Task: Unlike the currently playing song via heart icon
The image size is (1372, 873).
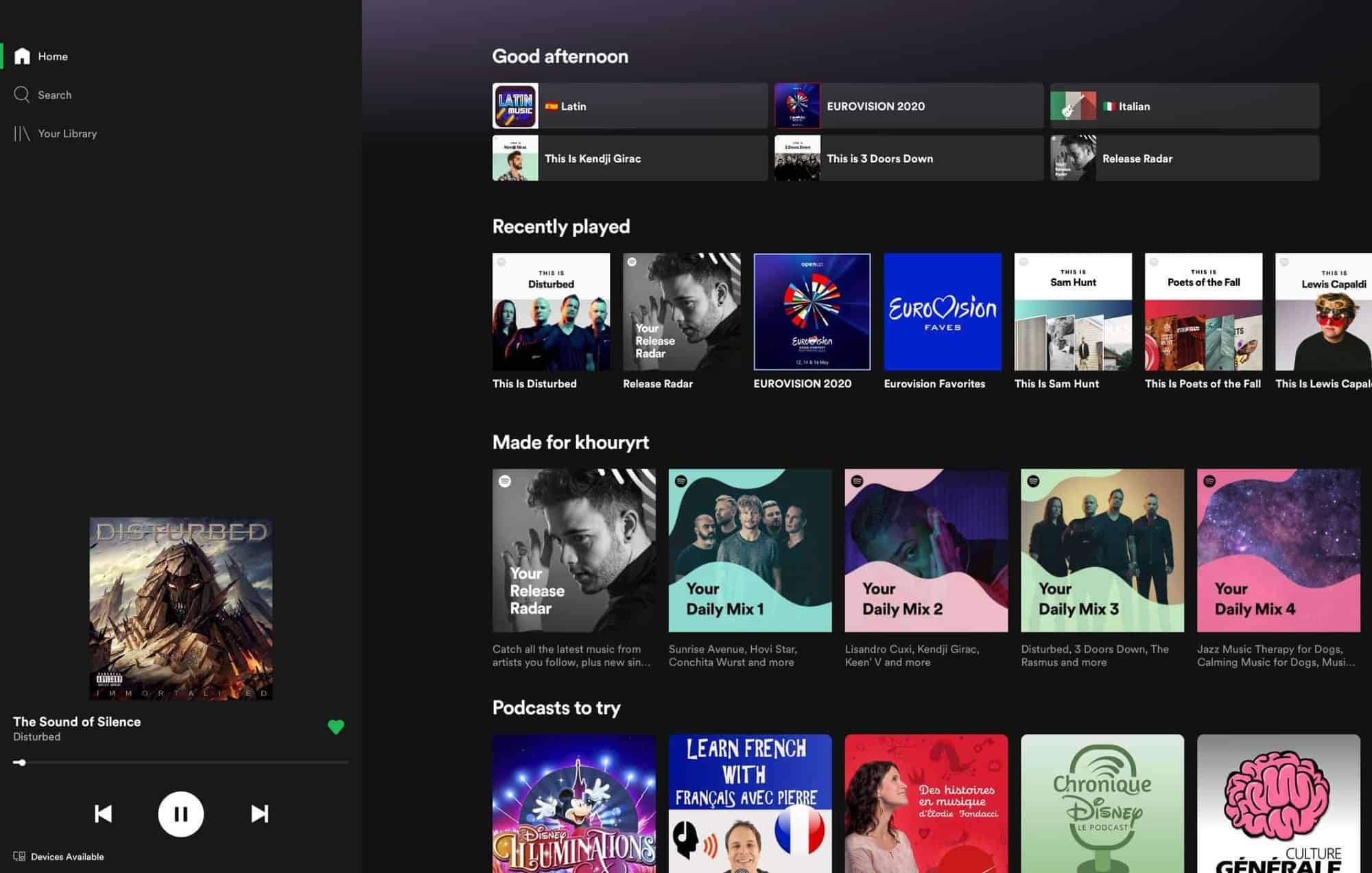Action: tap(335, 728)
